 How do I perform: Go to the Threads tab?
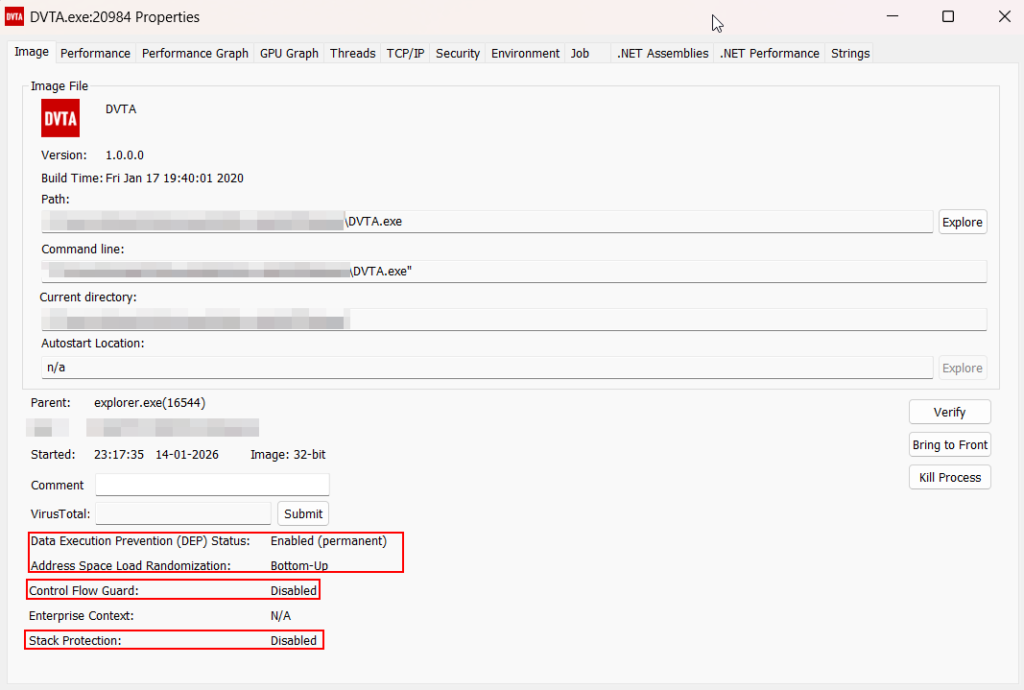pos(353,53)
